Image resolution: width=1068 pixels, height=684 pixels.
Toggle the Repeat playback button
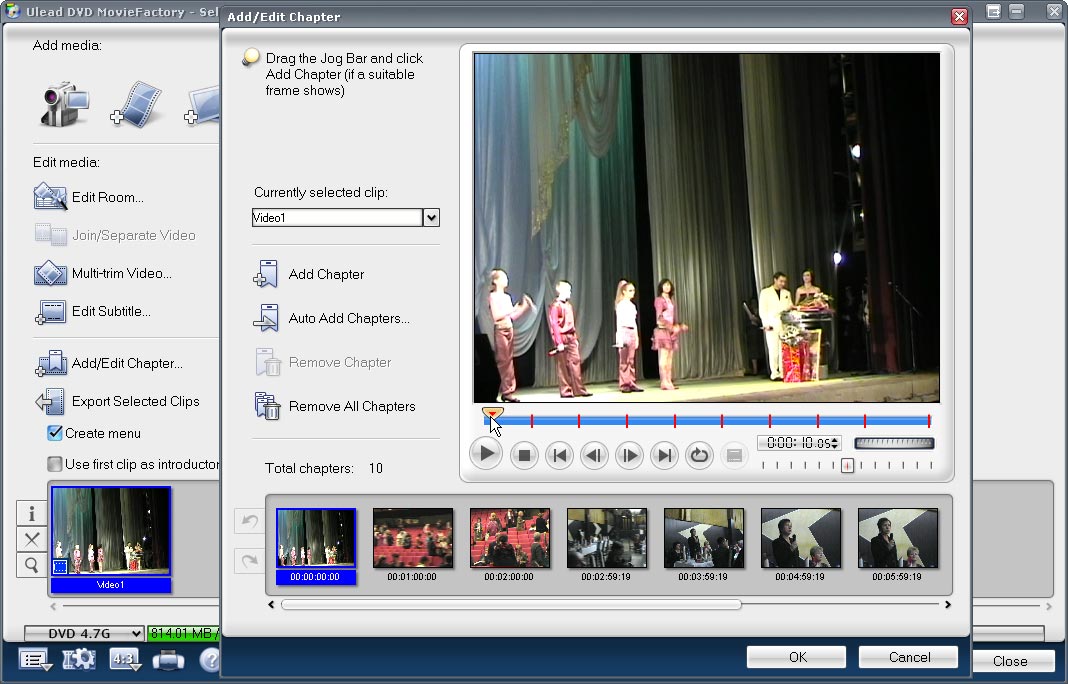699,456
